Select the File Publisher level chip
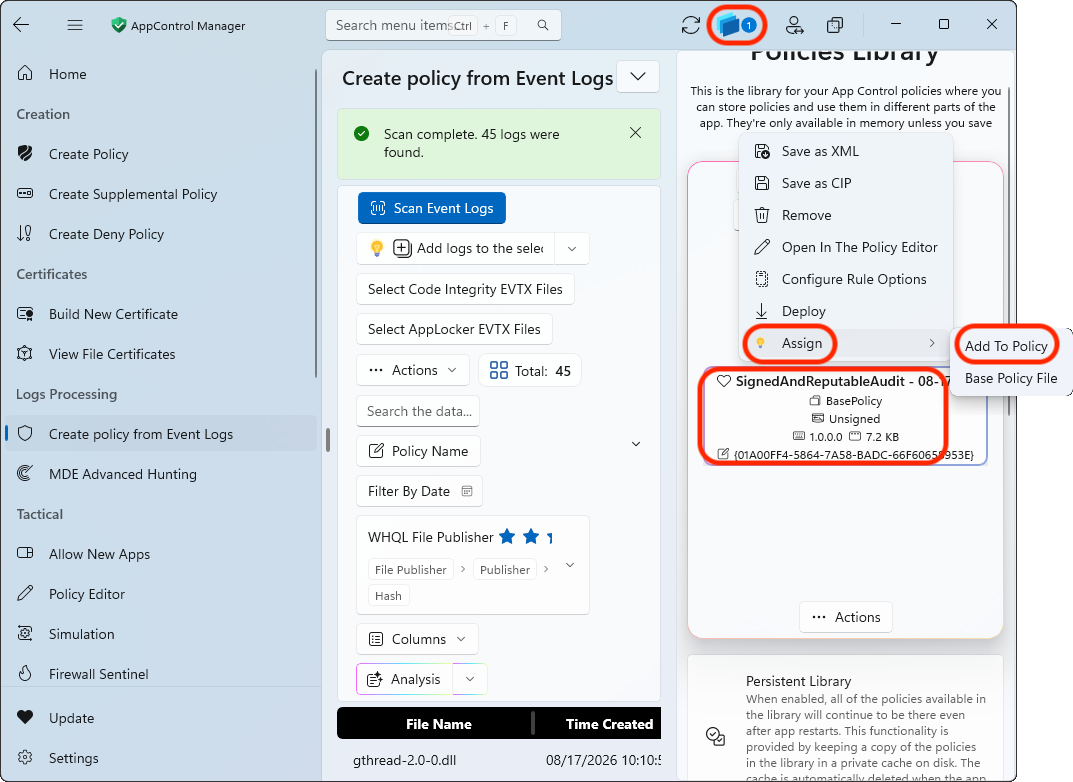1073x782 pixels. click(411, 569)
